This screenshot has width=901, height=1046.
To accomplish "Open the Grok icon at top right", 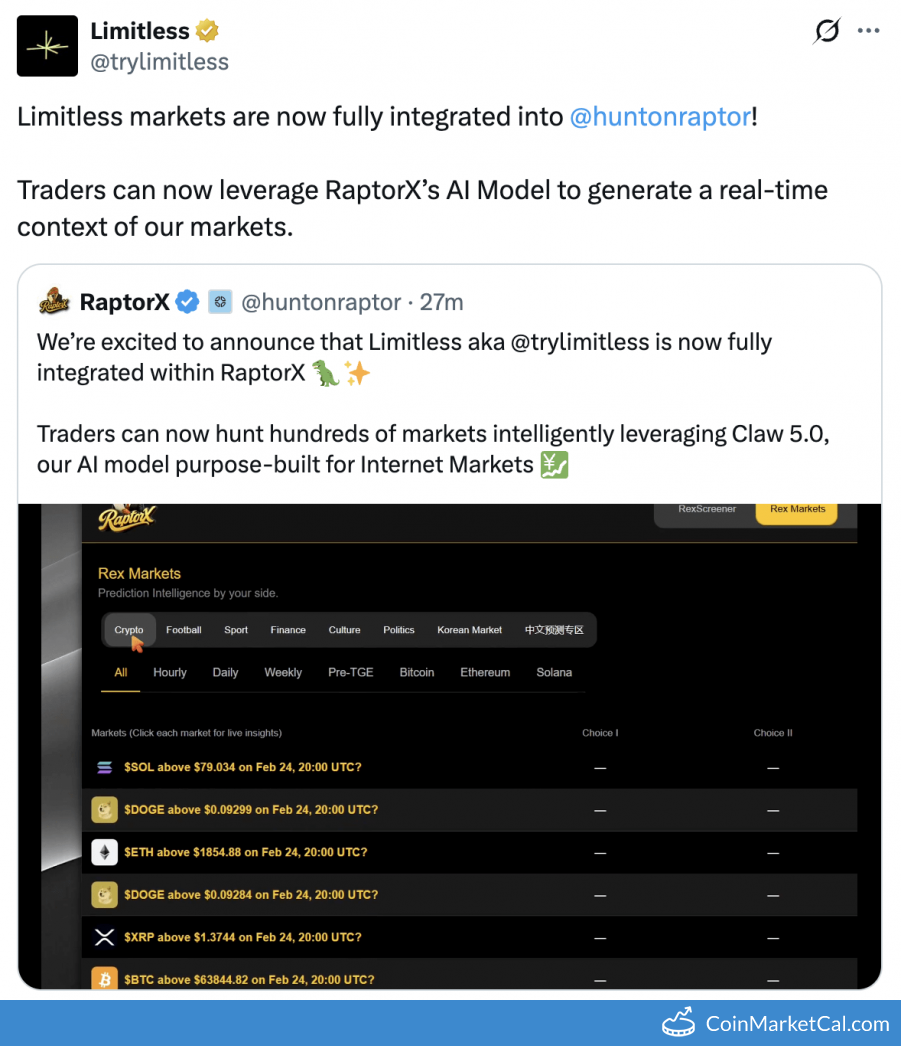I will [827, 32].
